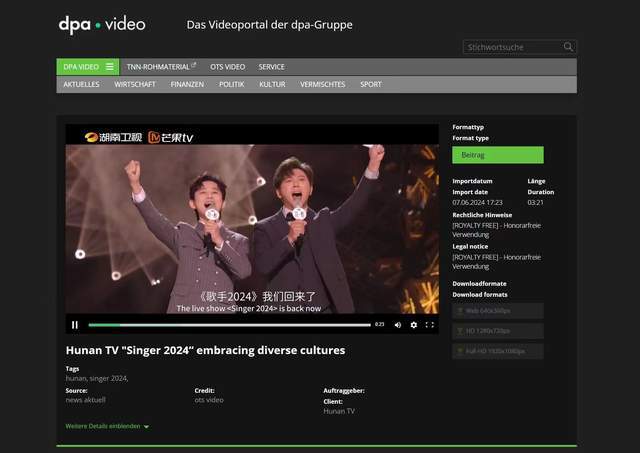Enter fullscreen video mode
The width and height of the screenshot is (640, 453).
[430, 325]
